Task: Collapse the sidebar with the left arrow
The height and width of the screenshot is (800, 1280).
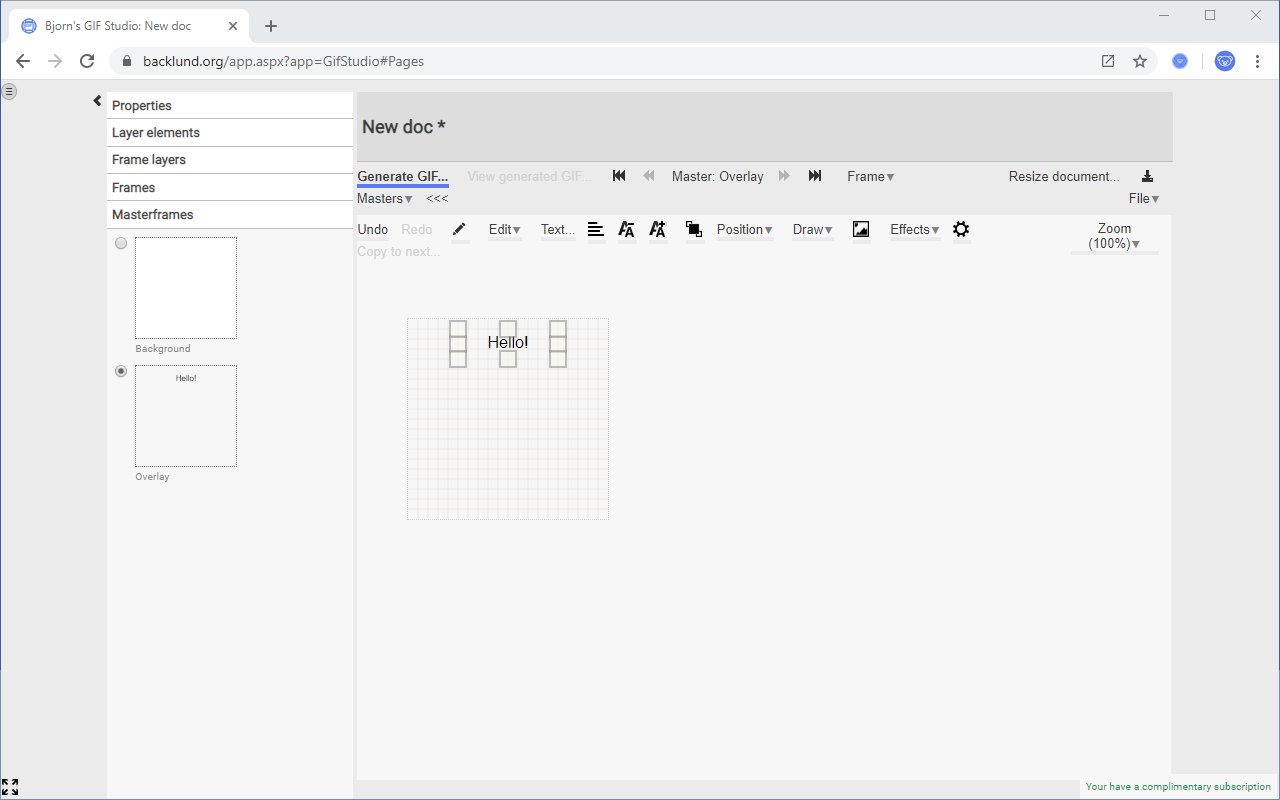Action: click(96, 100)
